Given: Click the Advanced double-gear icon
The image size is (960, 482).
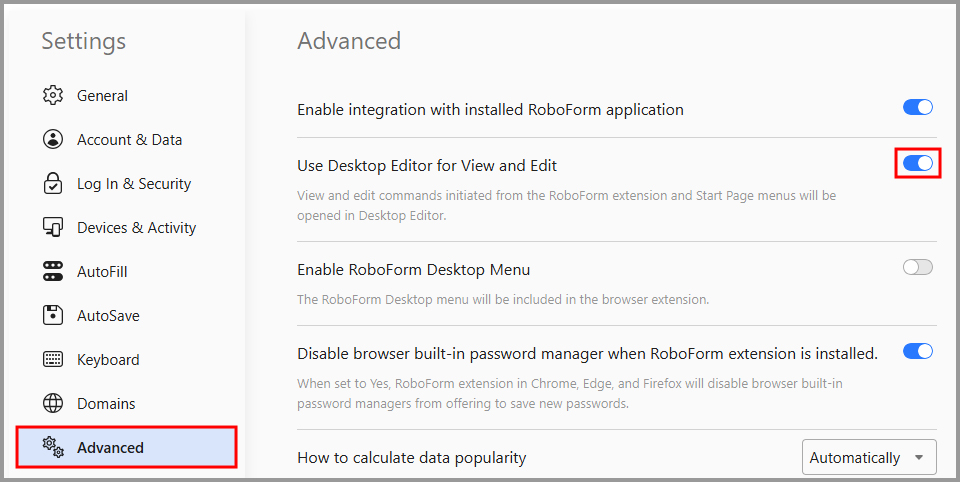Looking at the screenshot, I should point(53,447).
